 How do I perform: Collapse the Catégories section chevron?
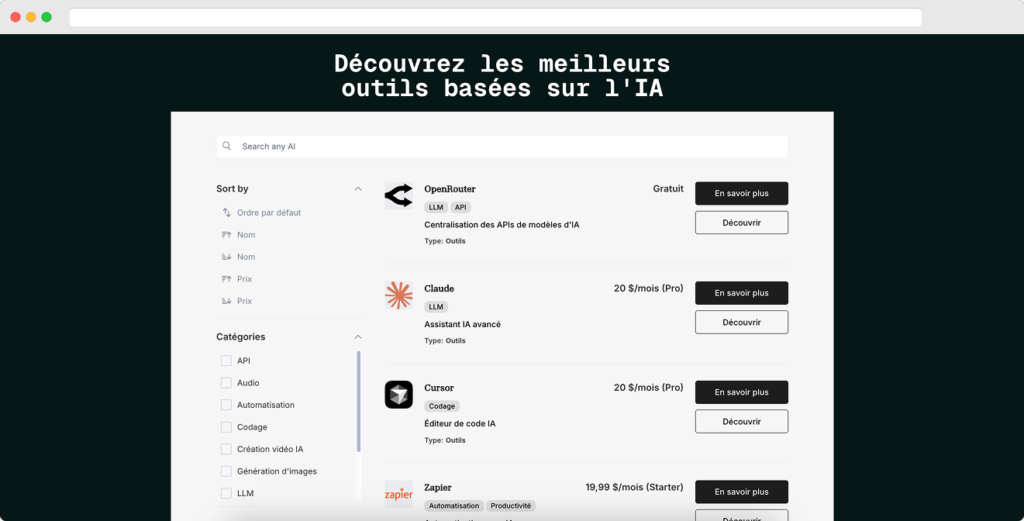click(358, 337)
